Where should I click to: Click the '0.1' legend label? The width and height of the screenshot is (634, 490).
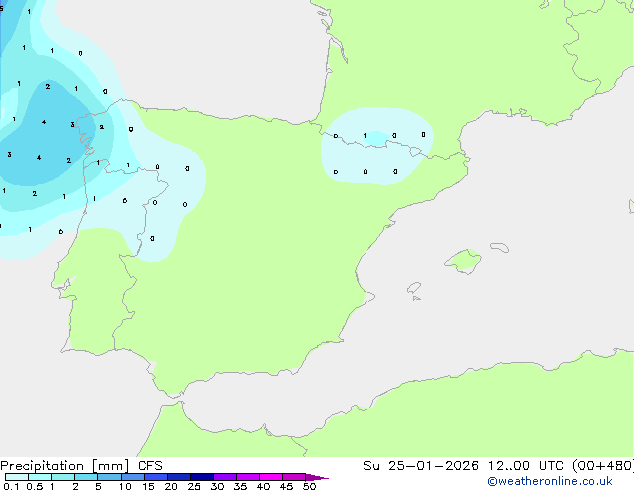click(x=11, y=486)
